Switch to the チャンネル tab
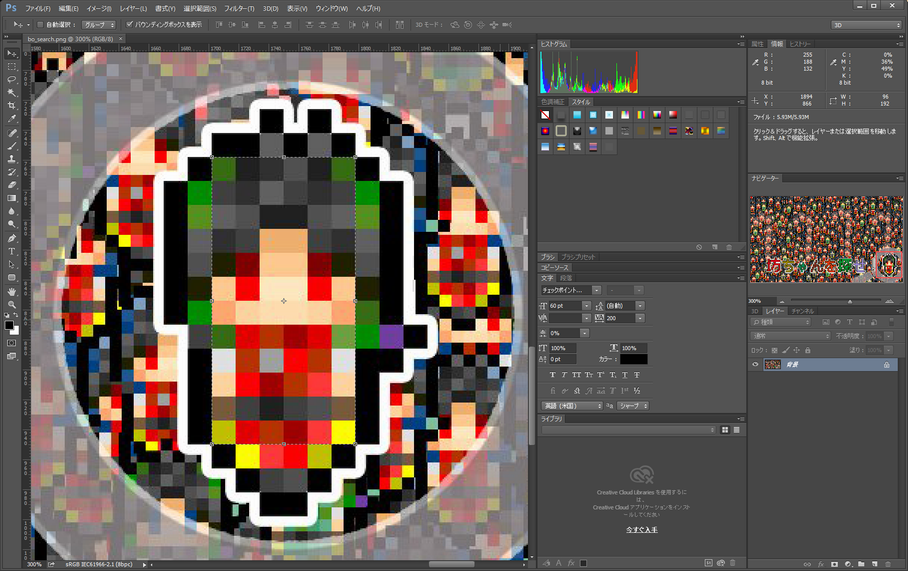The width and height of the screenshot is (908, 571). 802,311
